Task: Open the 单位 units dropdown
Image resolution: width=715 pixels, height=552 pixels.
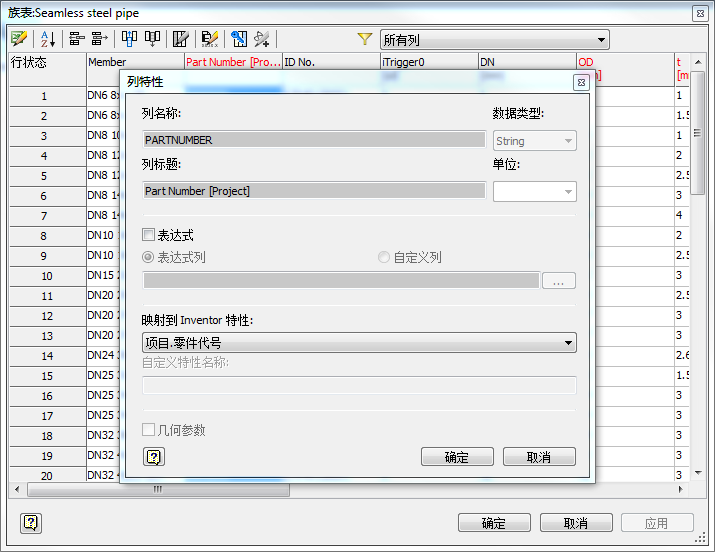Action: (x=534, y=191)
